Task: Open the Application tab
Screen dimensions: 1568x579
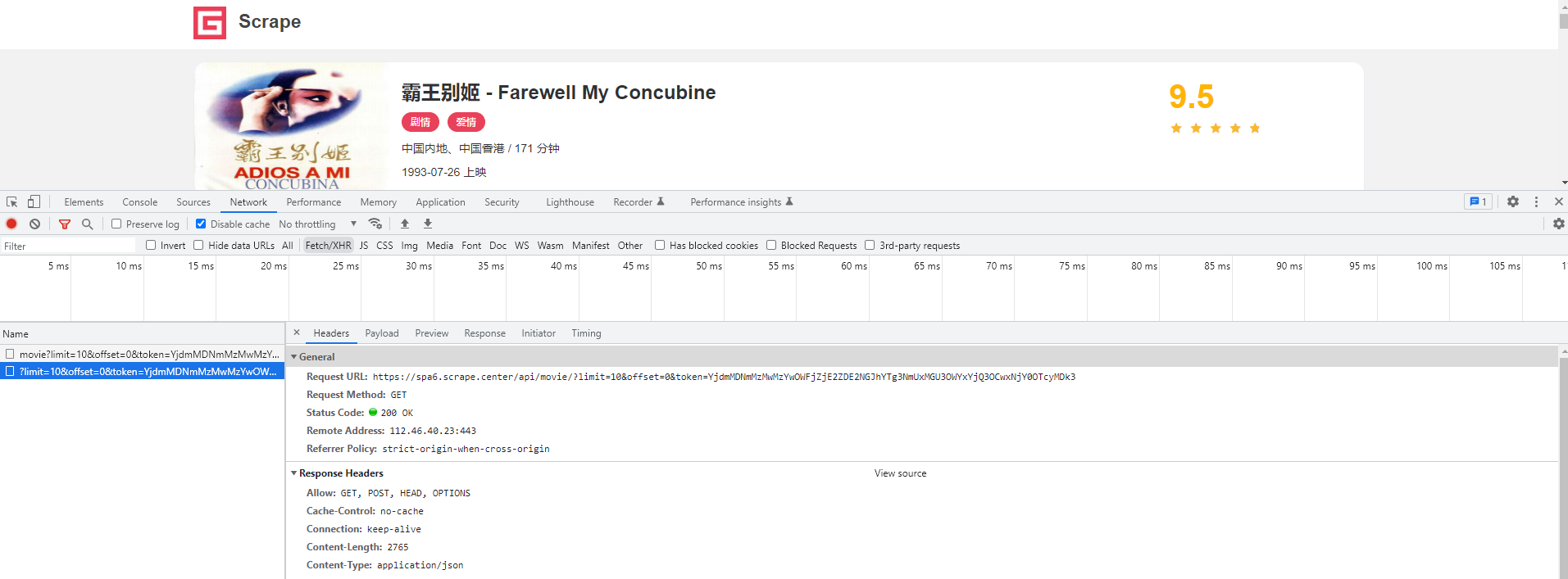Action: 440,202
